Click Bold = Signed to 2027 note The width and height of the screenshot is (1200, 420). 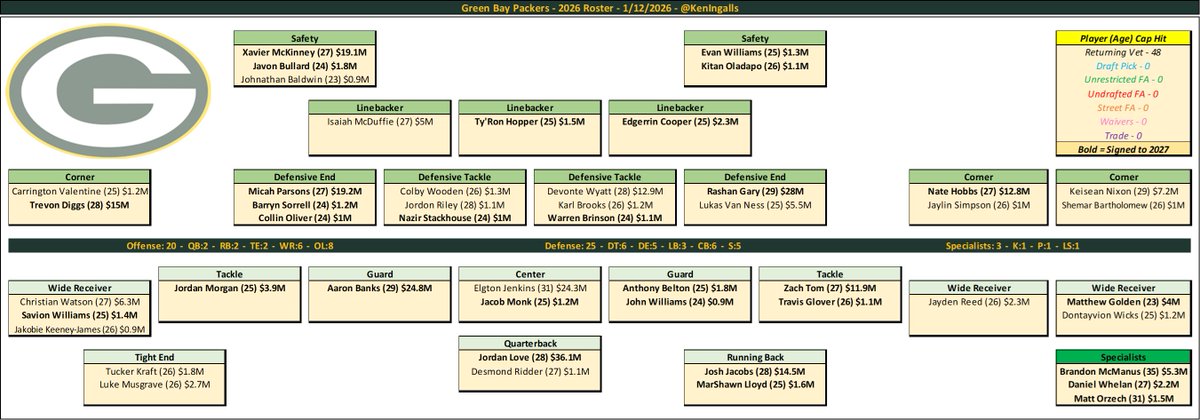pyautogui.click(x=1123, y=149)
